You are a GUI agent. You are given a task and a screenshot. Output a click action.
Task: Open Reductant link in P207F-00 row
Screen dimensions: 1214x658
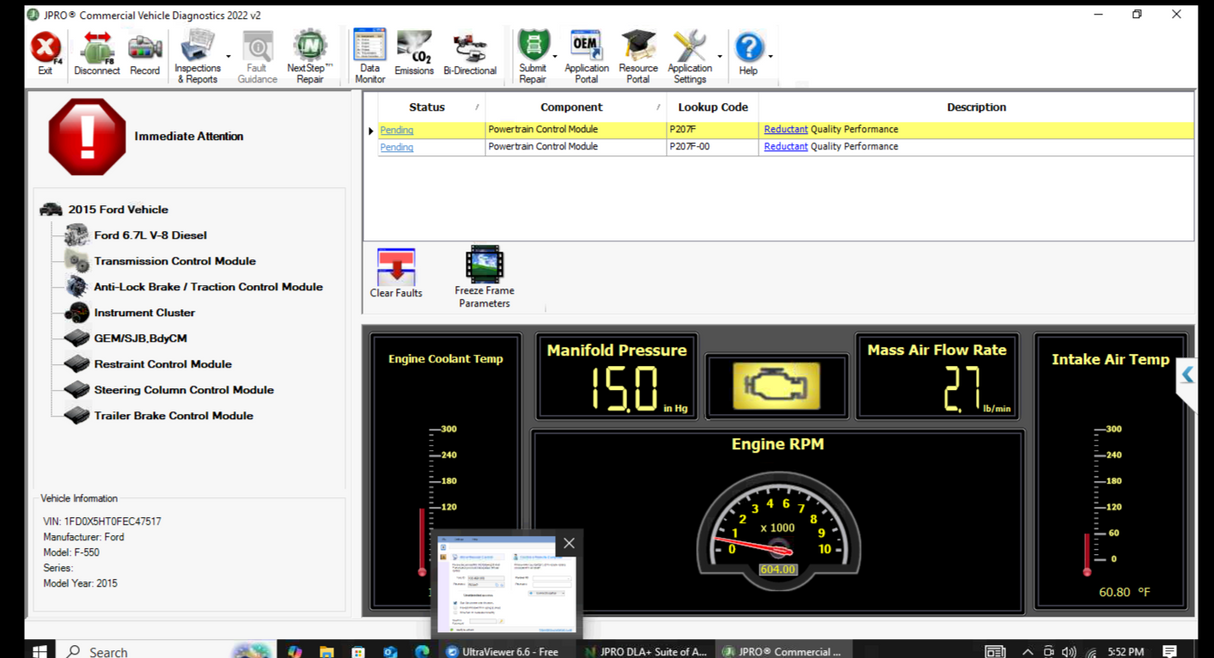point(785,147)
